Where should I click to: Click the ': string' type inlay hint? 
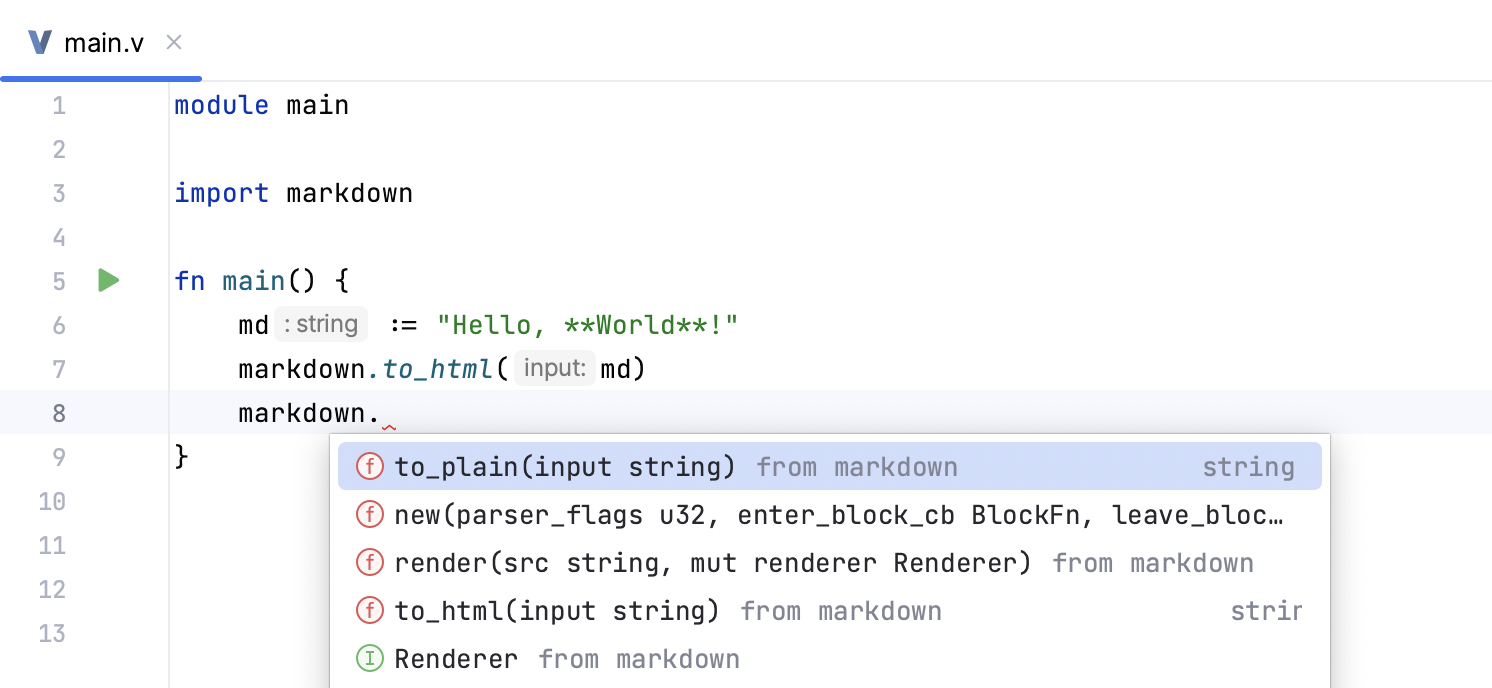[321, 325]
